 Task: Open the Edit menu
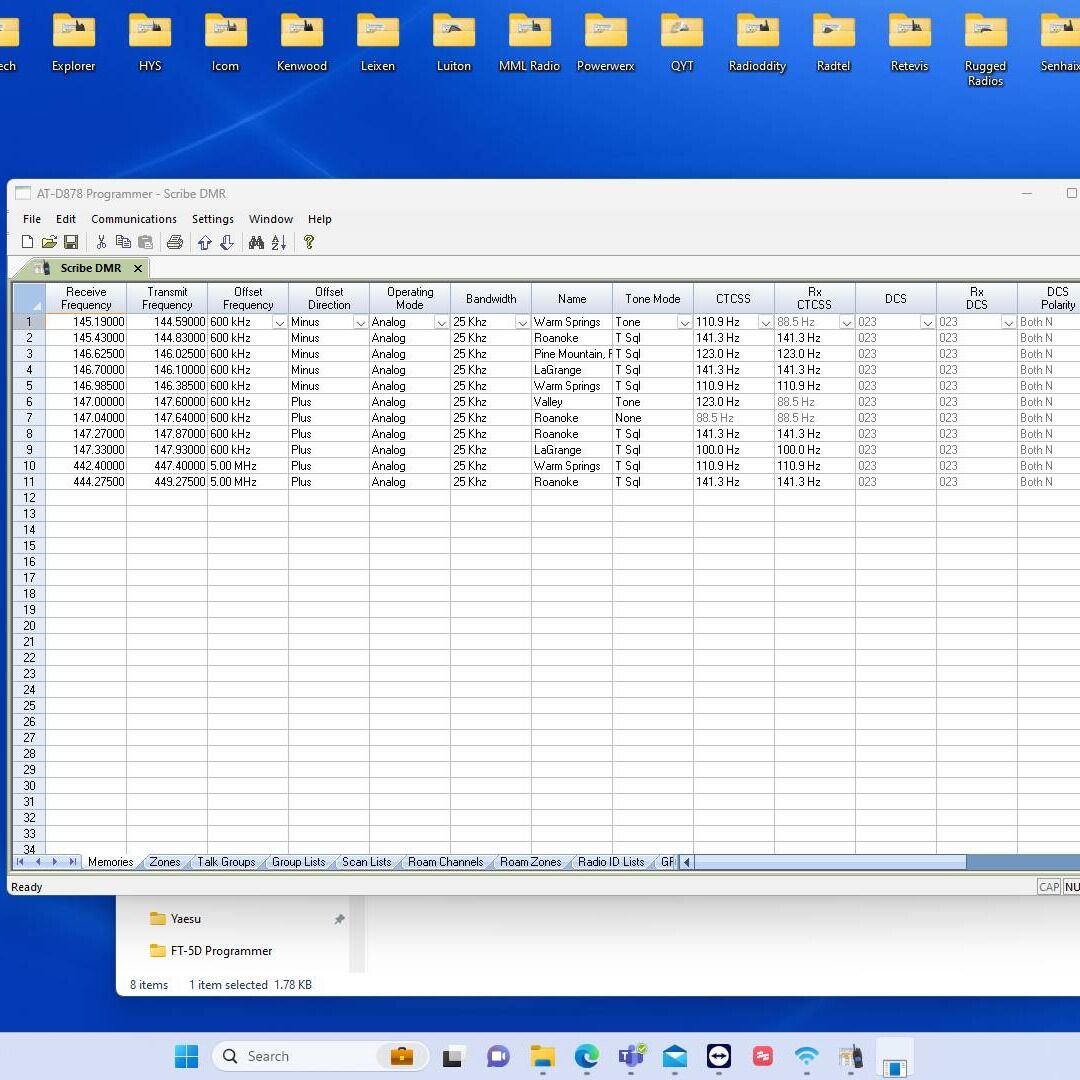(65, 219)
